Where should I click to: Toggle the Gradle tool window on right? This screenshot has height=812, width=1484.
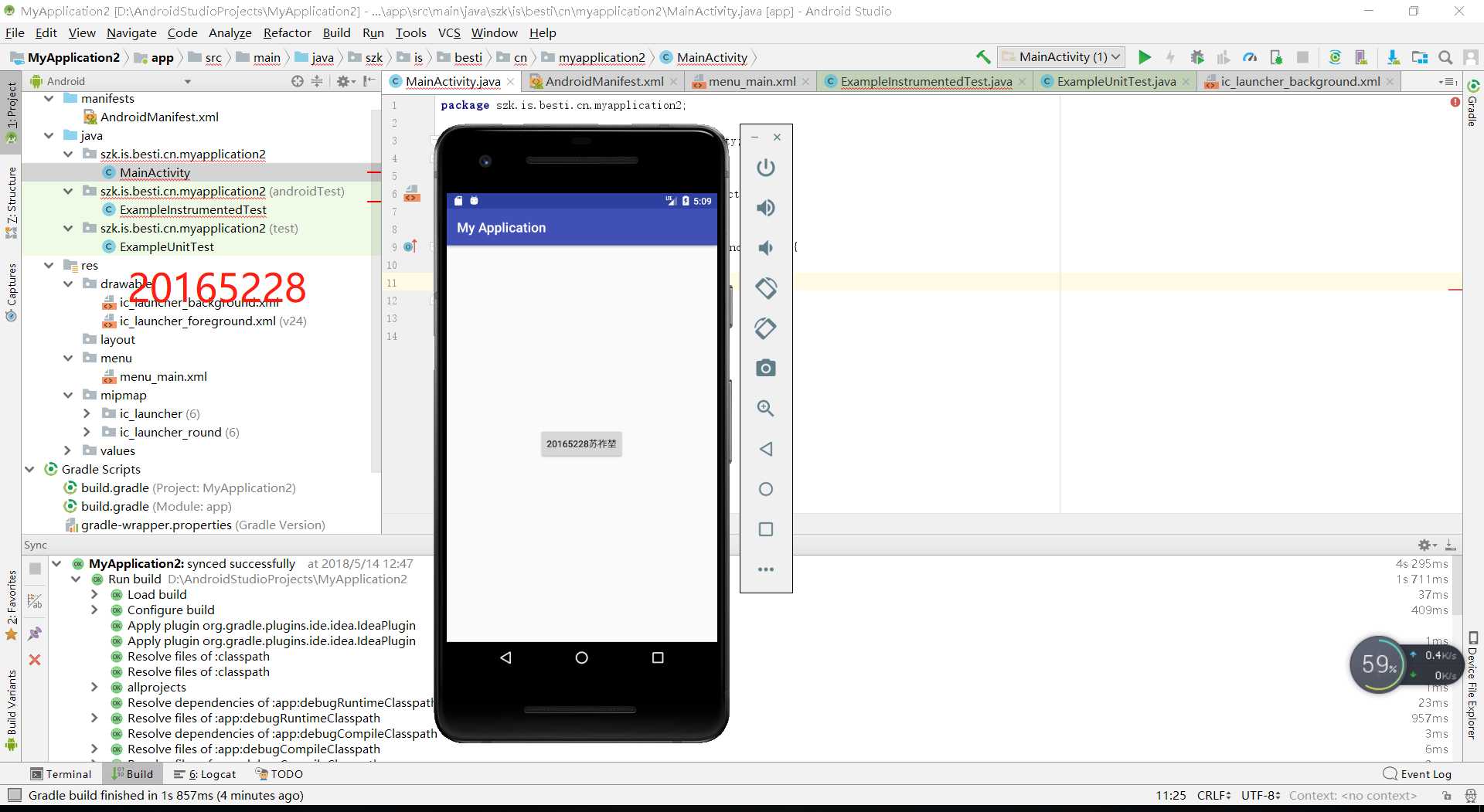click(x=1472, y=103)
